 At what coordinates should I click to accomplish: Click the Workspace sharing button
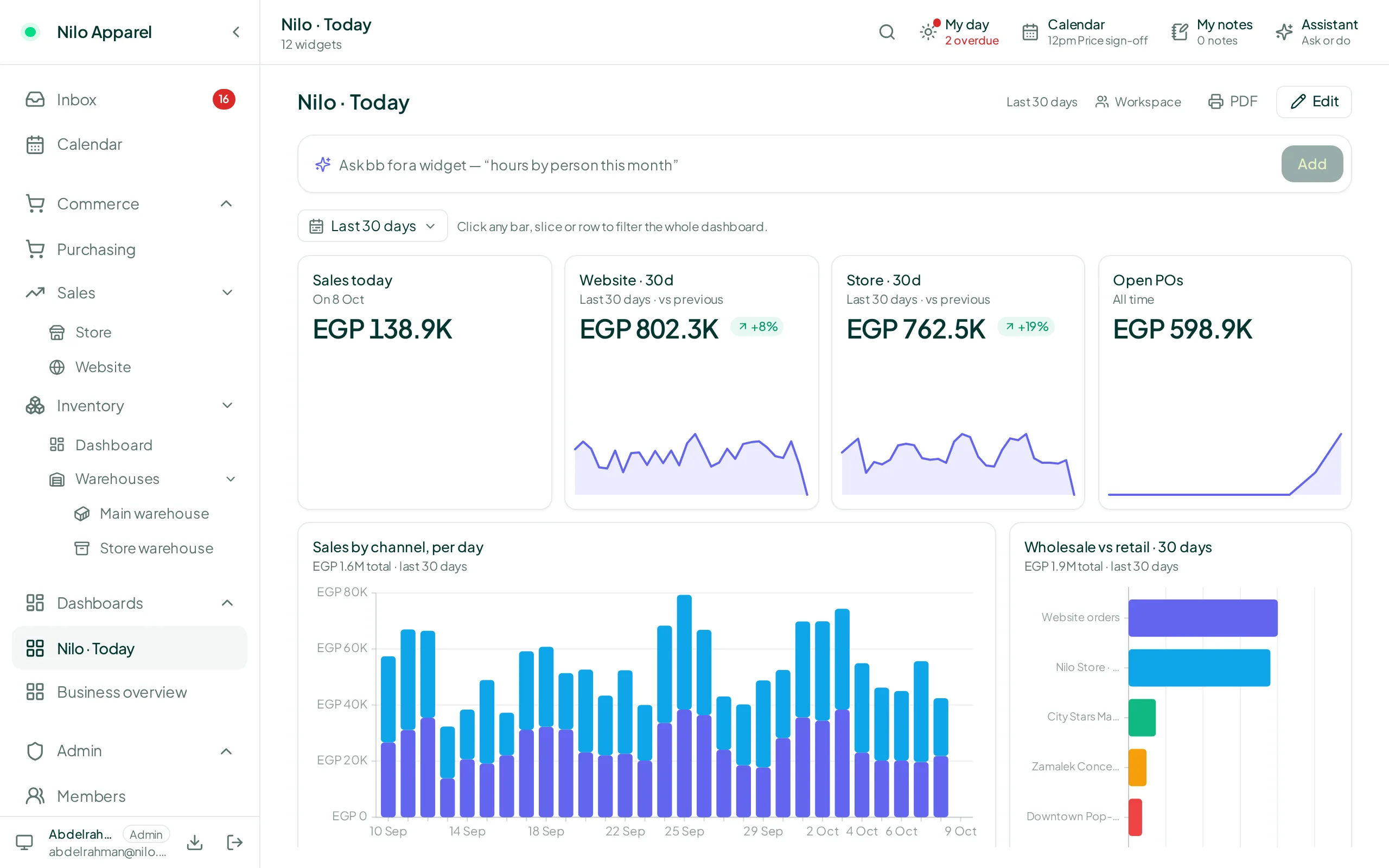point(1138,101)
